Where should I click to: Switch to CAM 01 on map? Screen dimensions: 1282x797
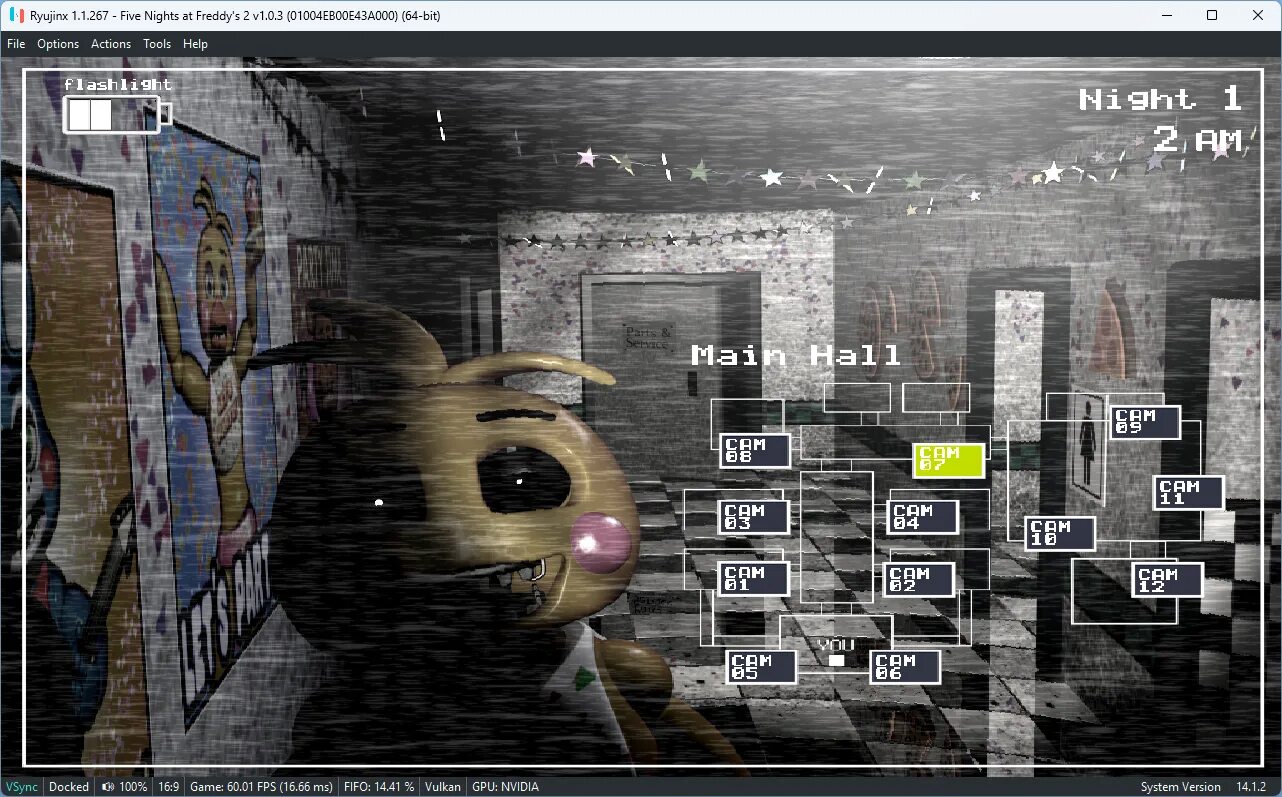(755, 579)
